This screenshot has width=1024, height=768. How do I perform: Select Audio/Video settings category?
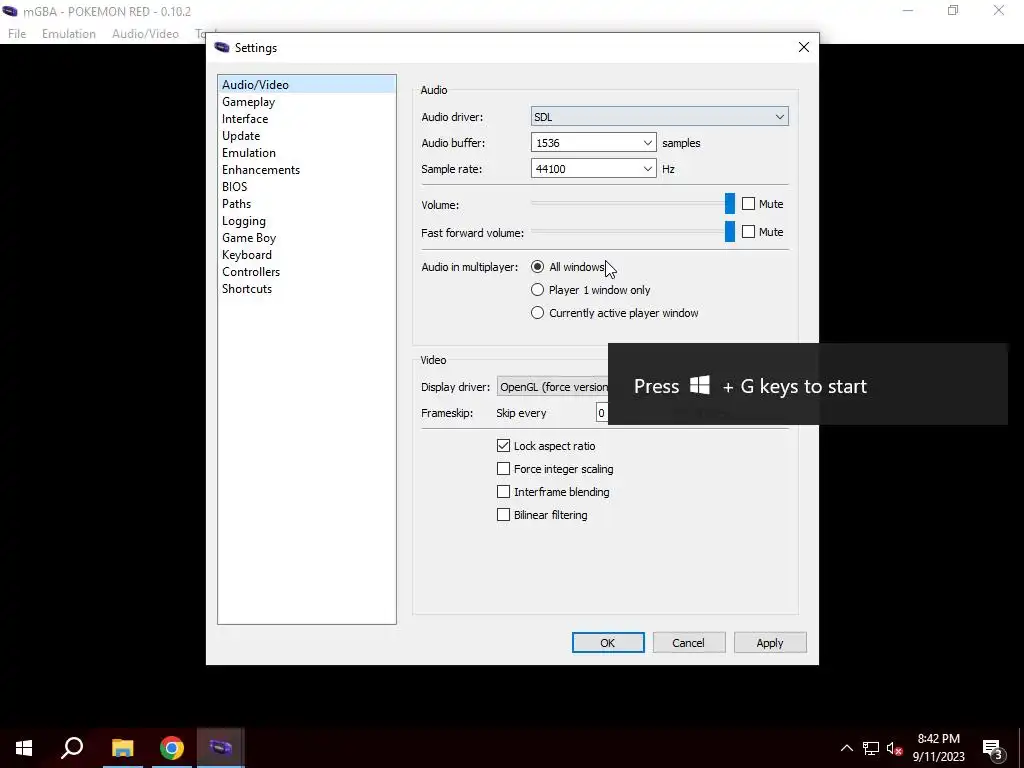pos(307,84)
